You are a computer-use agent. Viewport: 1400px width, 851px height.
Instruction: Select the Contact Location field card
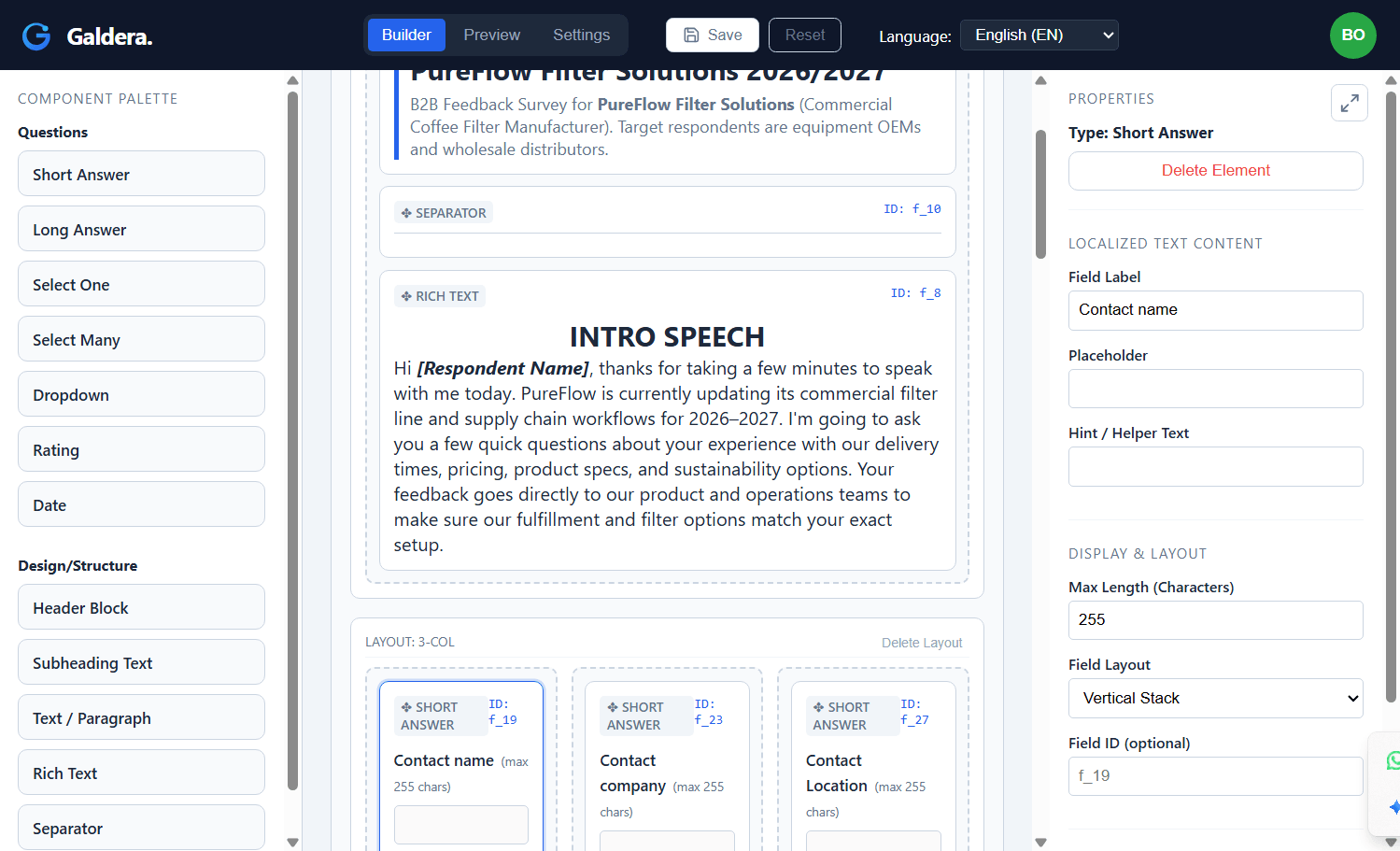pyautogui.click(x=873, y=766)
